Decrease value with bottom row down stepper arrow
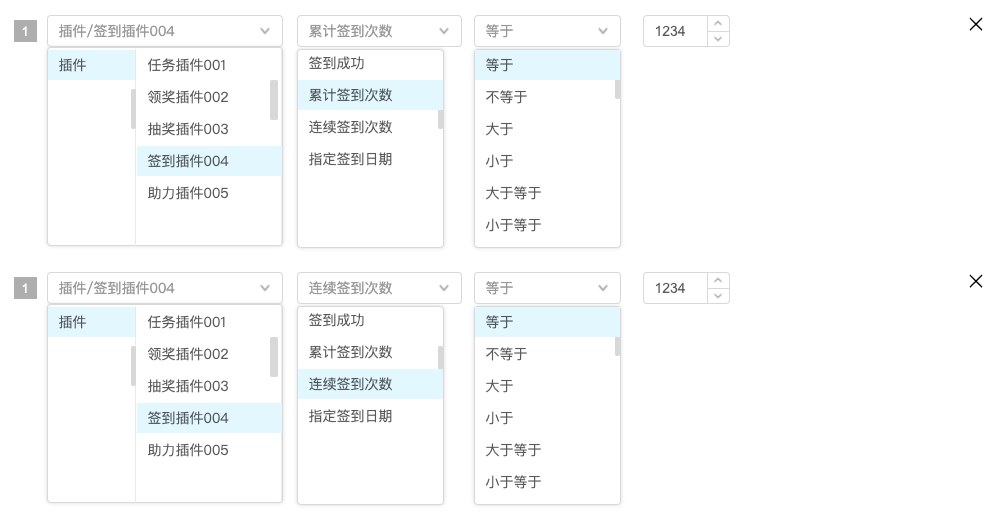Viewport: 1006px width, 512px height. pyautogui.click(x=718, y=296)
